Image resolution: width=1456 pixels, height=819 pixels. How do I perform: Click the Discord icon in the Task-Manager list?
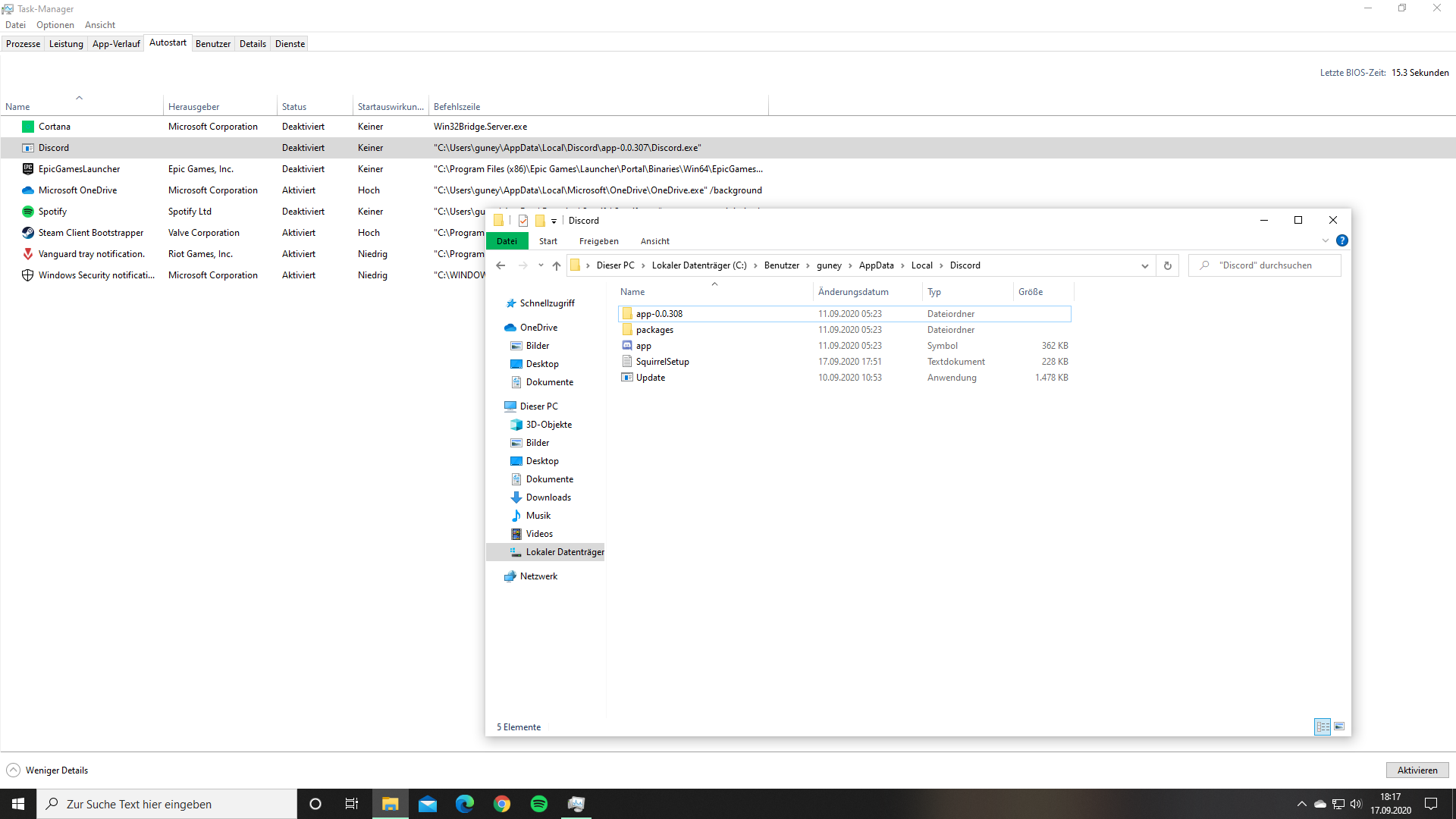[28, 148]
